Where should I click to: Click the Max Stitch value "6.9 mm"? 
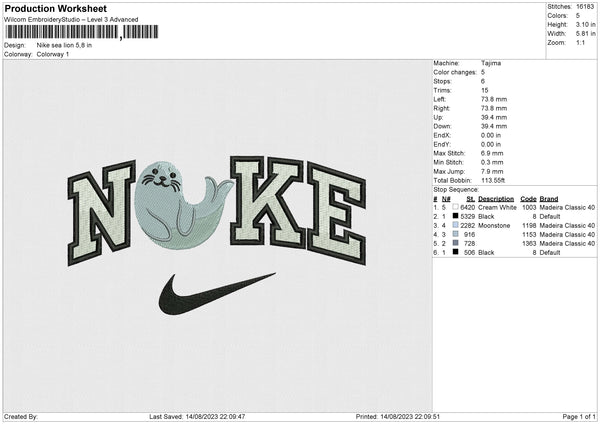[492, 153]
